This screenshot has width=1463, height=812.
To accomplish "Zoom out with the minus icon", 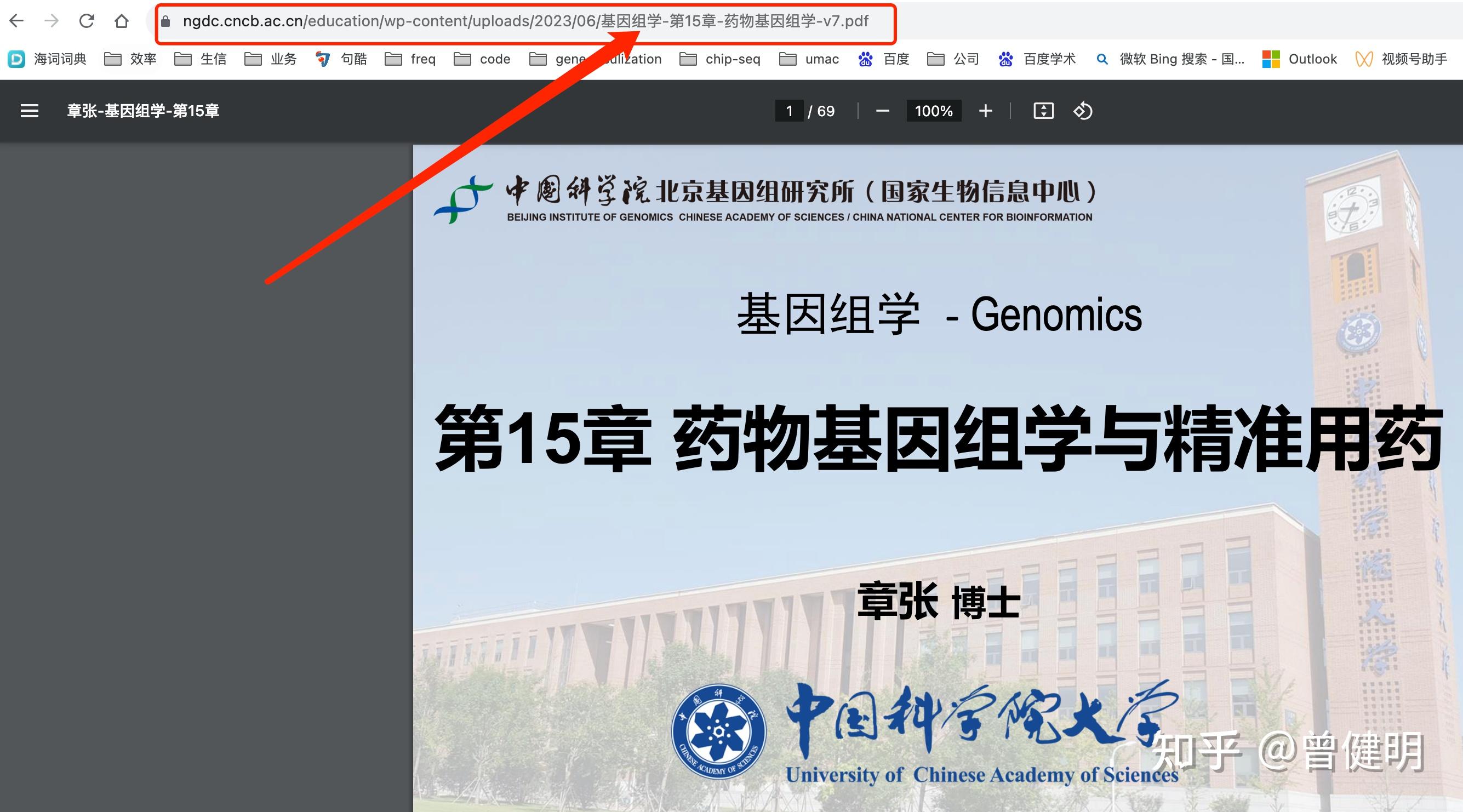I will pyautogui.click(x=883, y=111).
